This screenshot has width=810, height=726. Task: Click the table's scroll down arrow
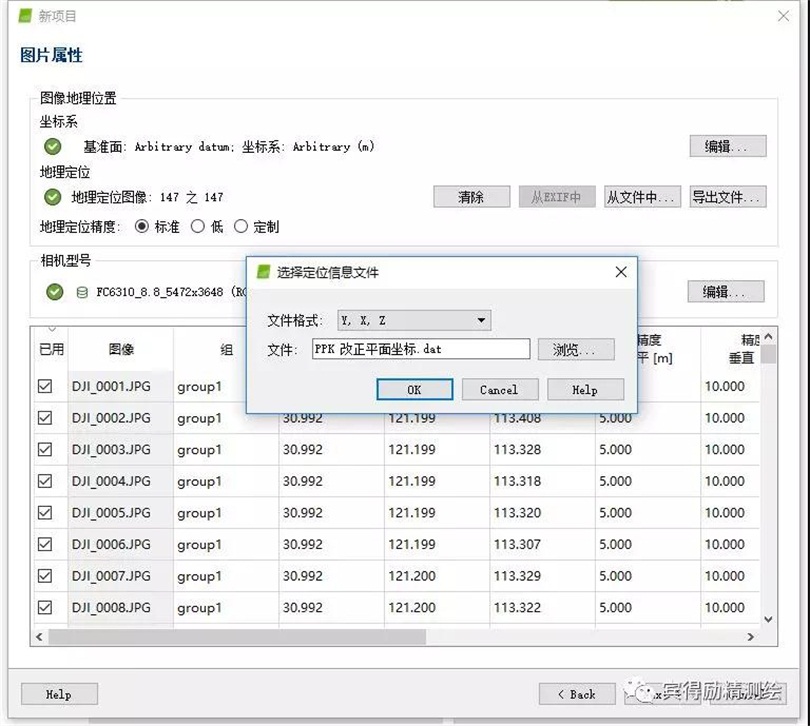[x=768, y=619]
